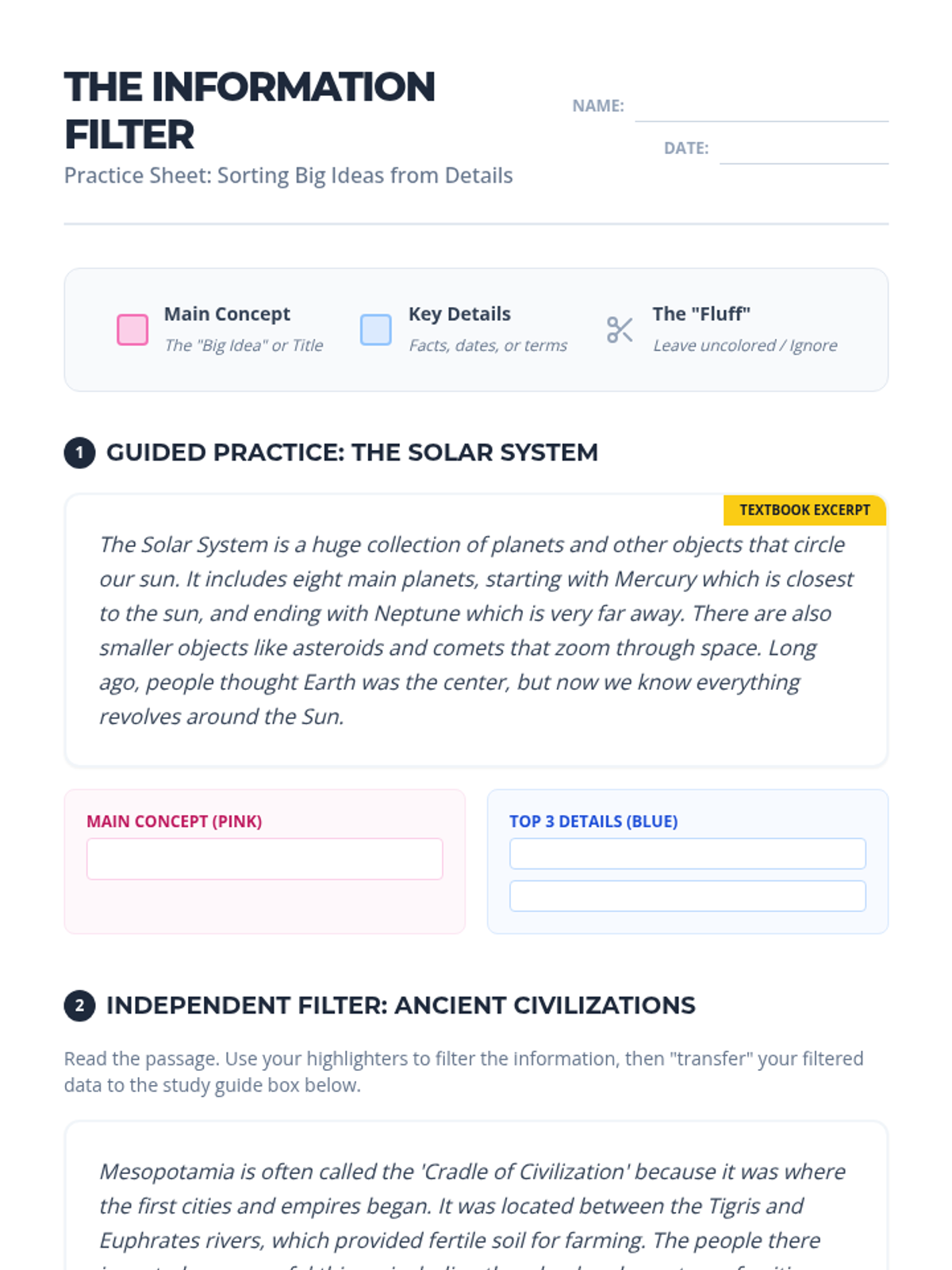The height and width of the screenshot is (1270, 952).
Task: Click the Main Concept (Pink) label
Action: tap(174, 822)
